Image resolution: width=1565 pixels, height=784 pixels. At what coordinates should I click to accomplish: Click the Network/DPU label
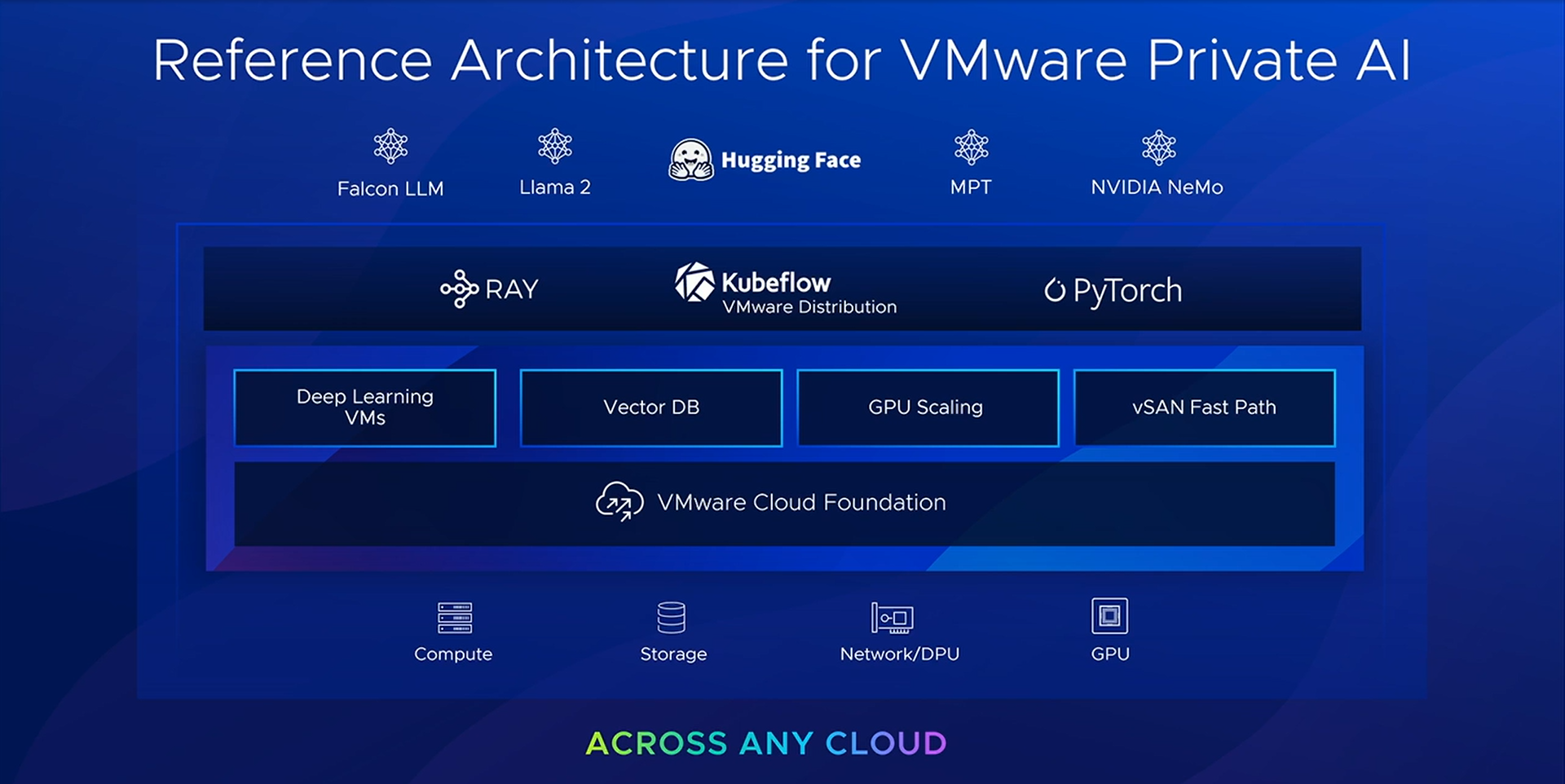click(900, 654)
